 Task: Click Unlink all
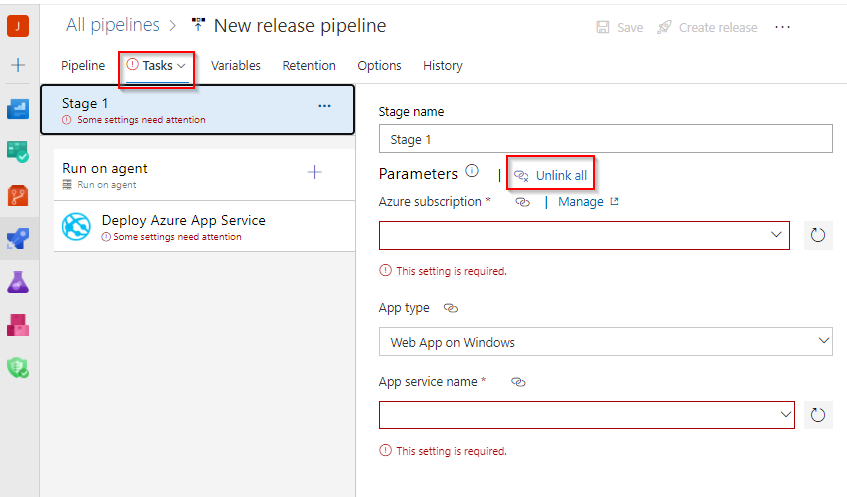(550, 176)
